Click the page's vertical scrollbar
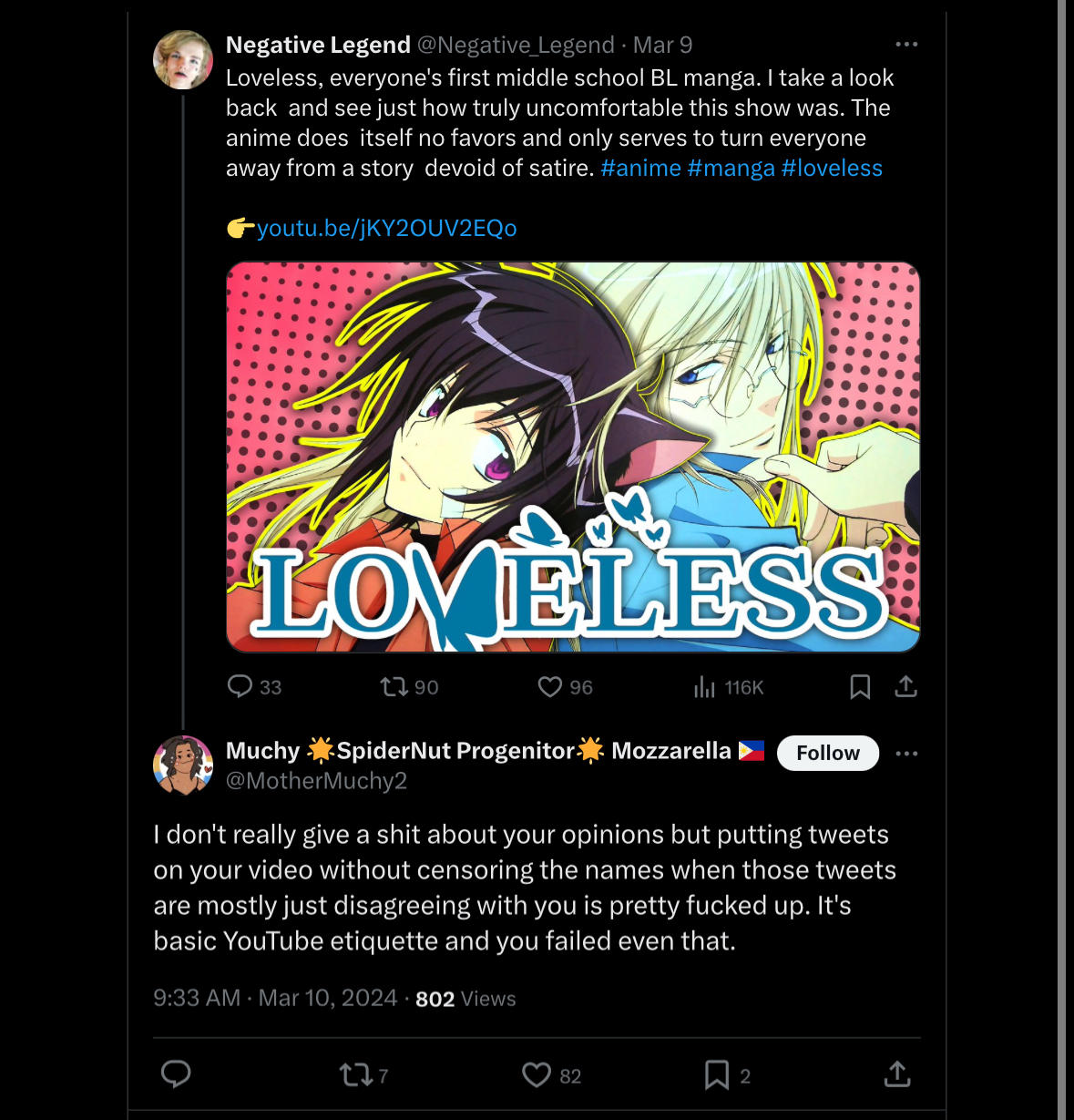 click(x=1061, y=560)
